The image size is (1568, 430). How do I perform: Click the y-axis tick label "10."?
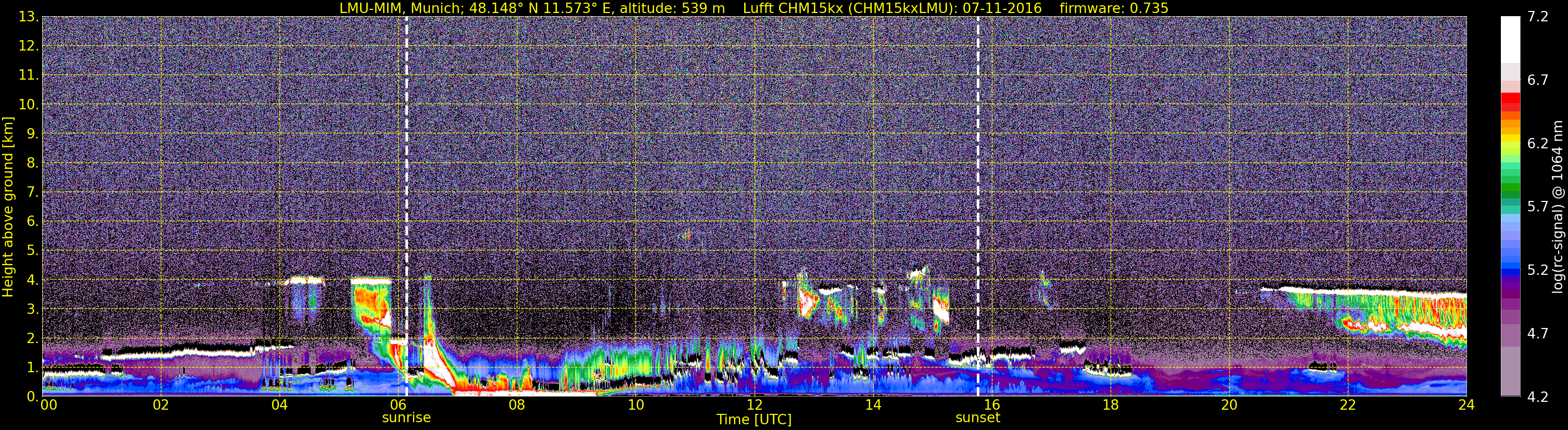pos(29,105)
